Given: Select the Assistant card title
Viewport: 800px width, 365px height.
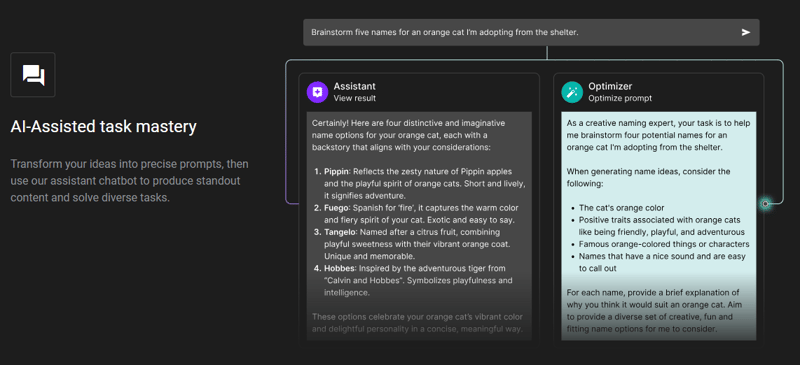Looking at the screenshot, I should click(355, 86).
